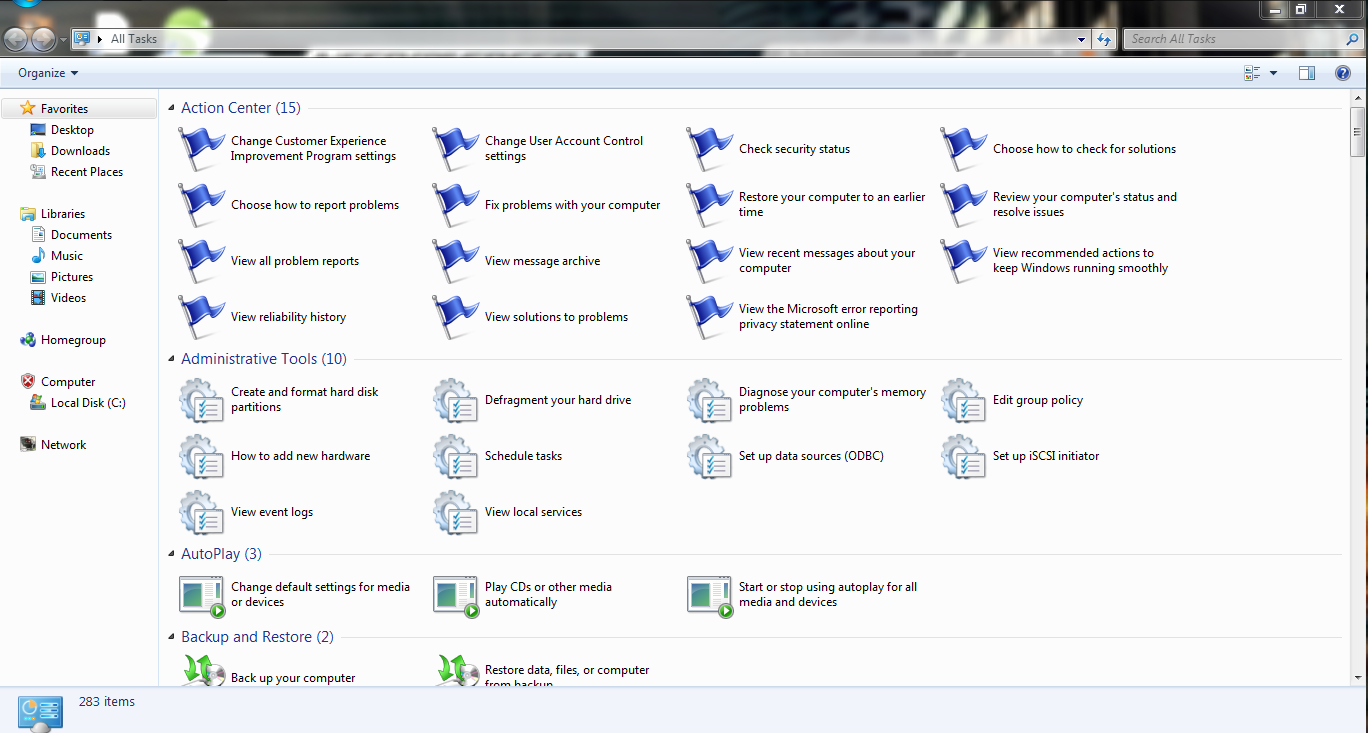
Task: Open Diagnose your computer's memory problems
Action: click(x=832, y=400)
